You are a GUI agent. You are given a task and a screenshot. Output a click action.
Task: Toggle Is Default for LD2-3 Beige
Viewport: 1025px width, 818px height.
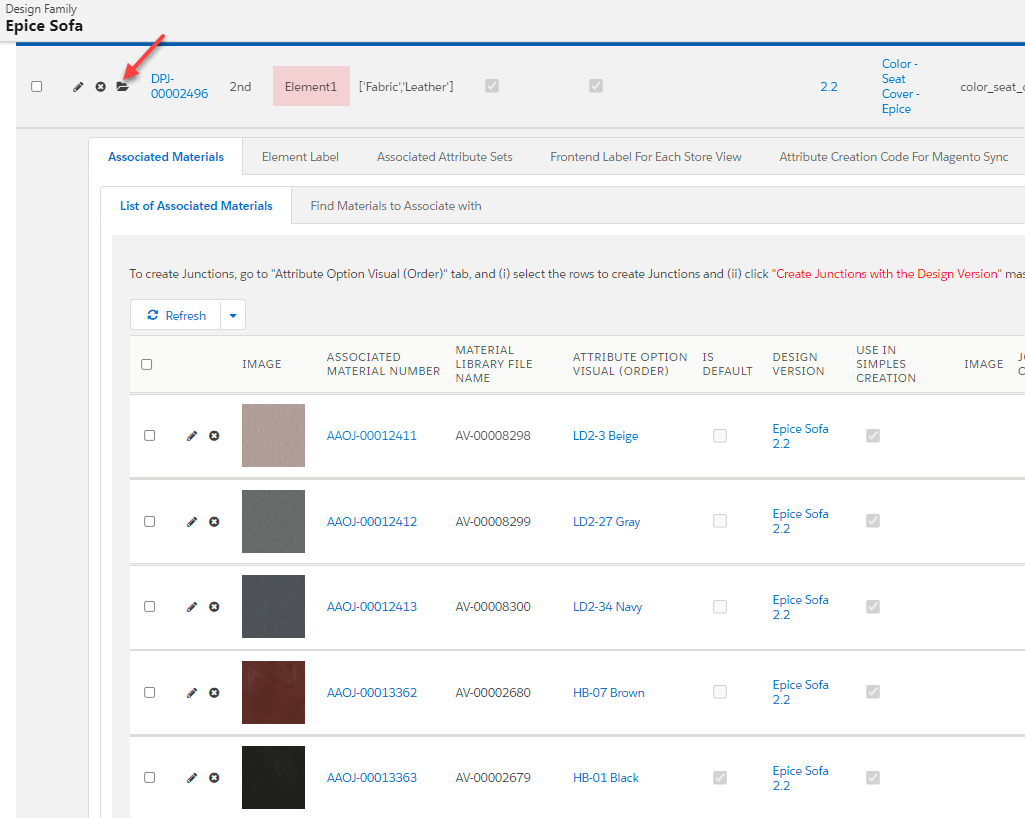point(720,435)
